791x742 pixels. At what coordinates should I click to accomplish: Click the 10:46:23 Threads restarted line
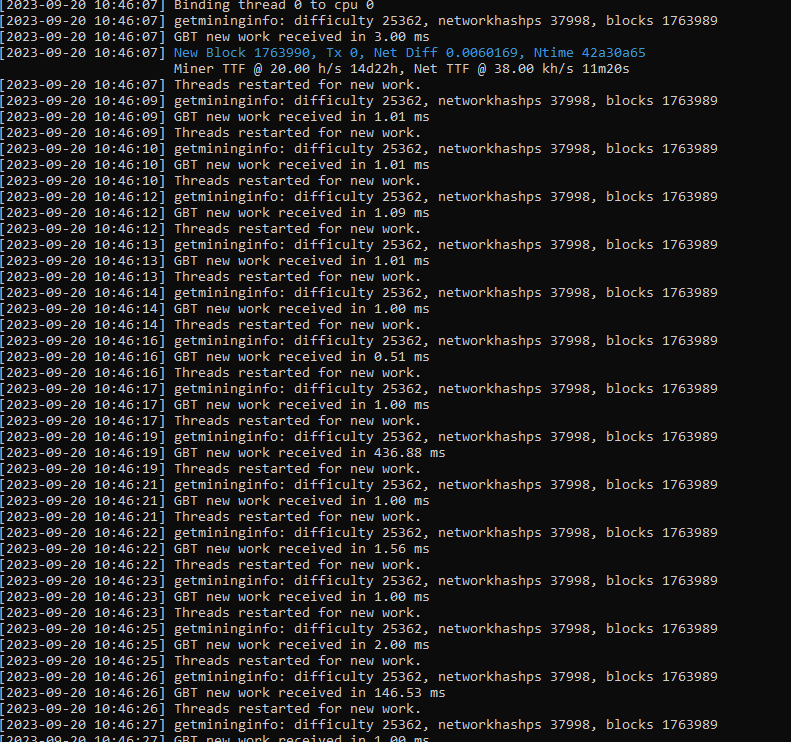click(210, 613)
